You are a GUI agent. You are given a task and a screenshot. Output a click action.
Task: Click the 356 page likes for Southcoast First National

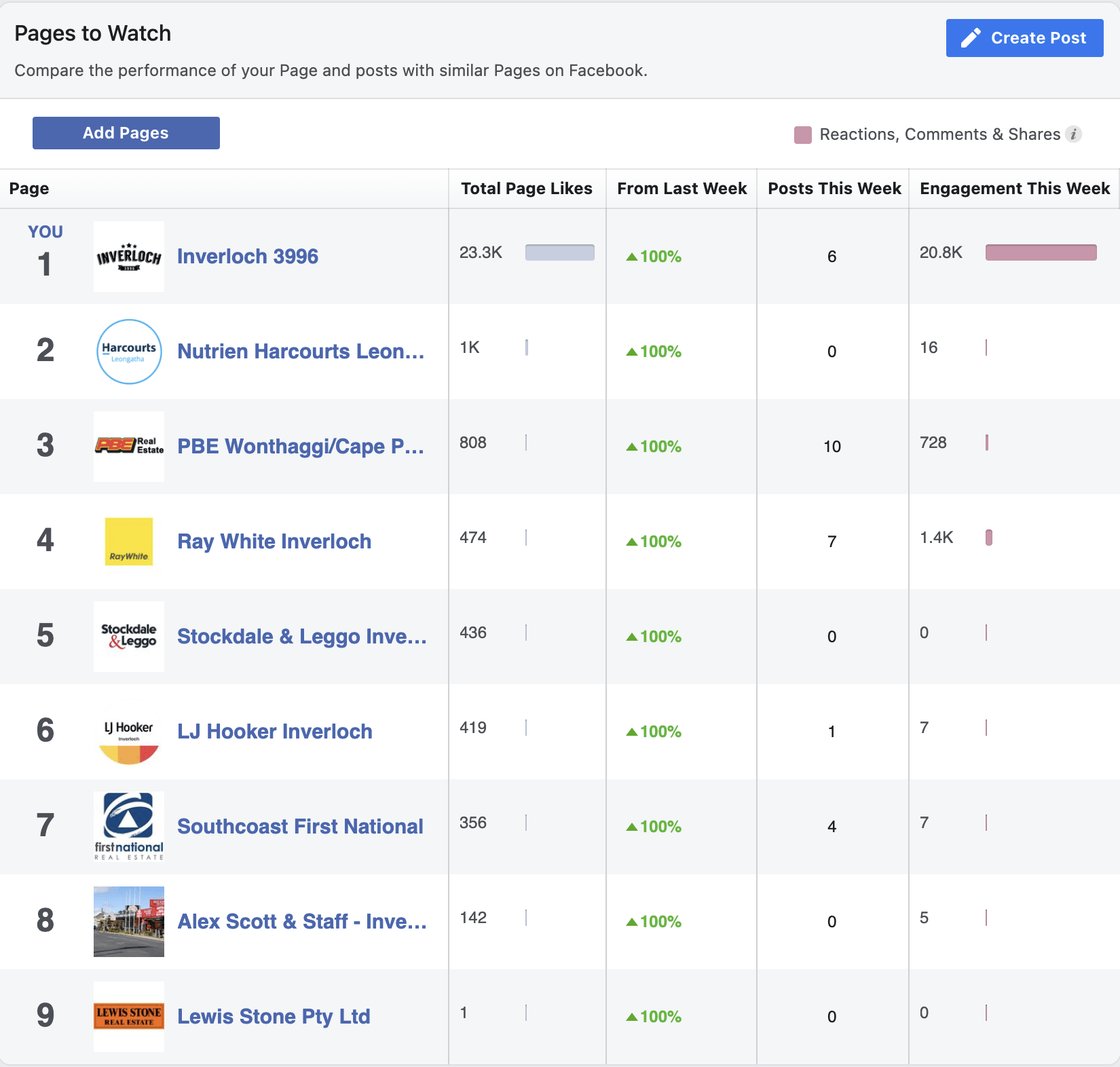click(x=473, y=823)
